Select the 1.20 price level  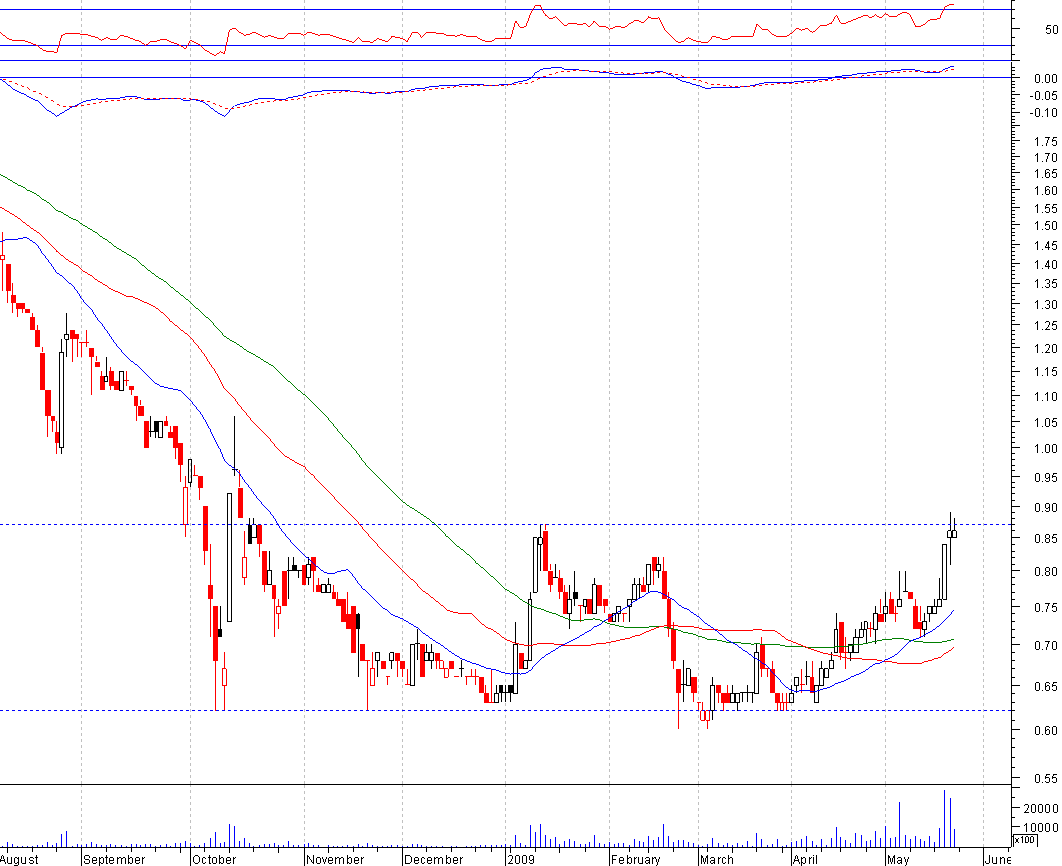coord(1046,349)
